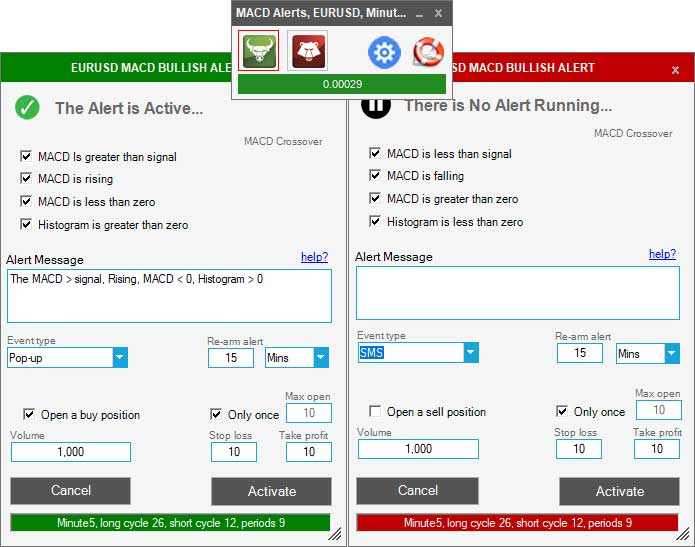Click the green 'EURUSD MACD BULLISH' title bar
695x547 pixels.
(116, 67)
